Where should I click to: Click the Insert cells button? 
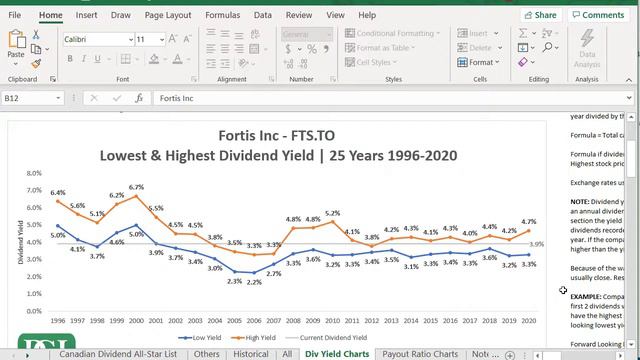[x=473, y=33]
